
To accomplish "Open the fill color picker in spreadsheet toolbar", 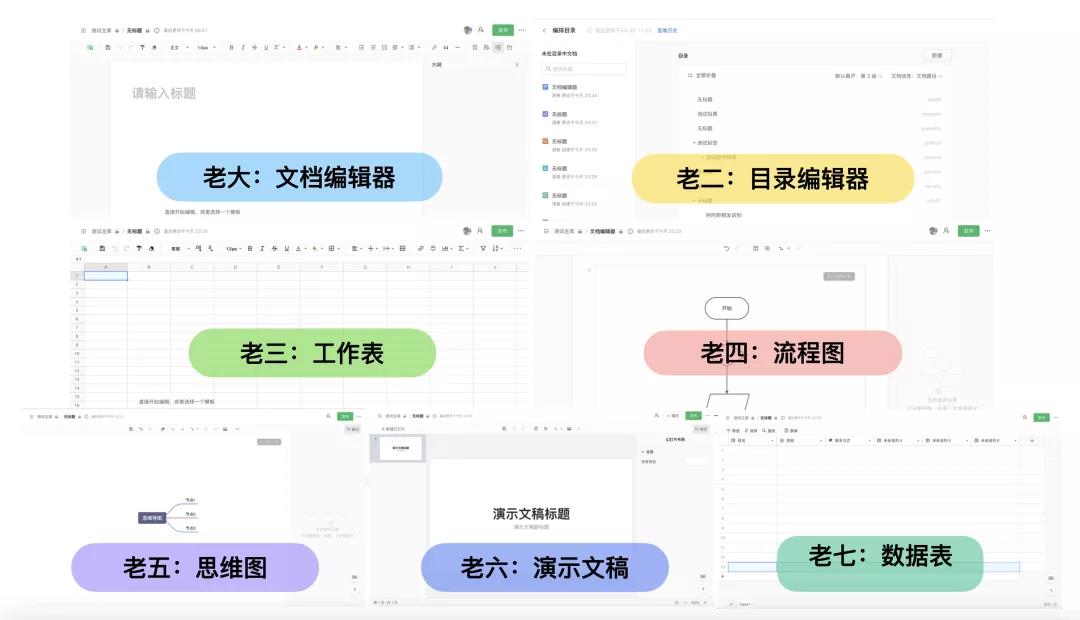I will pyautogui.click(x=316, y=248).
